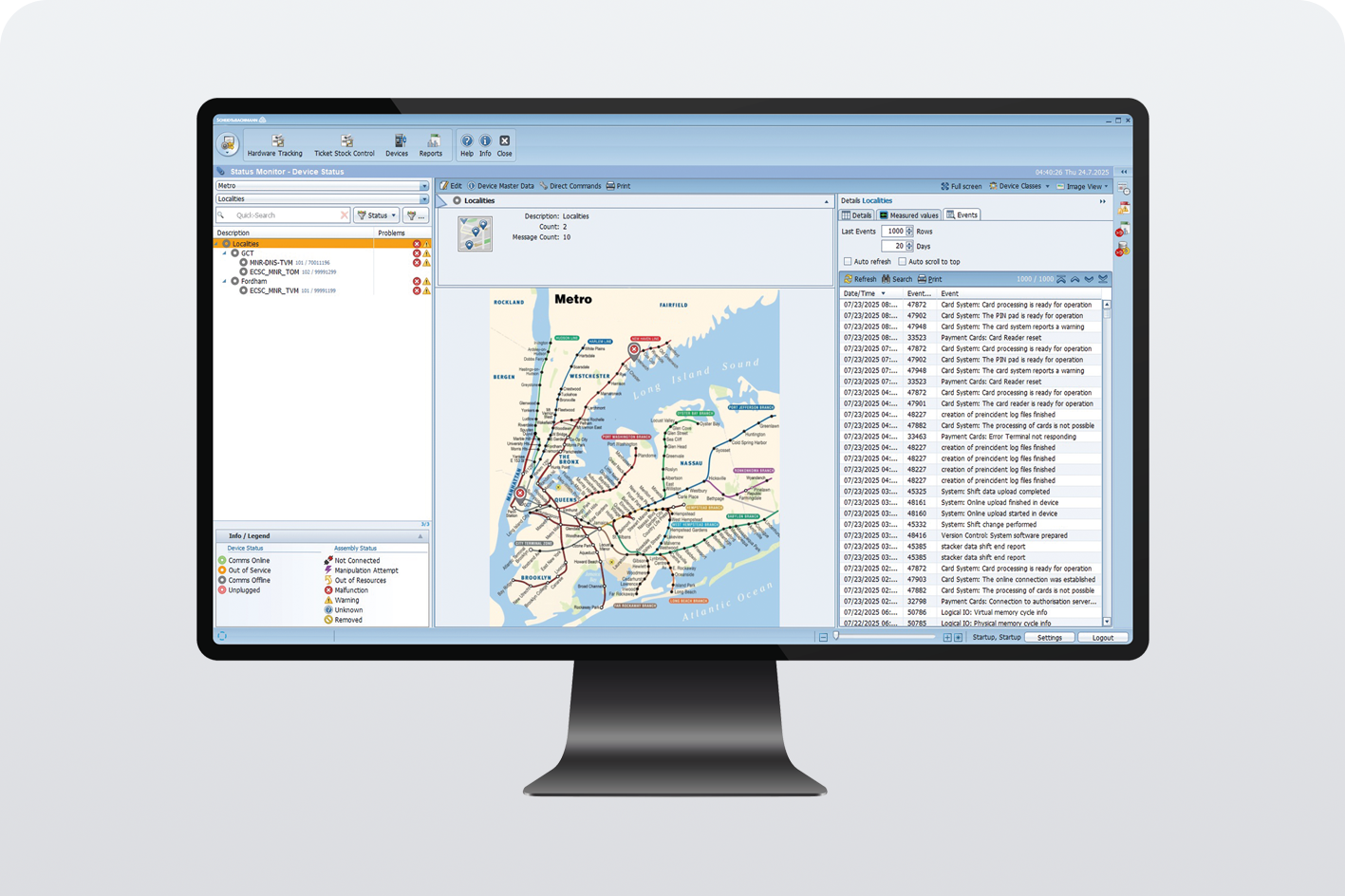Expand the Device Classes dropdown
The width and height of the screenshot is (1345, 896).
pyautogui.click(x=1020, y=186)
